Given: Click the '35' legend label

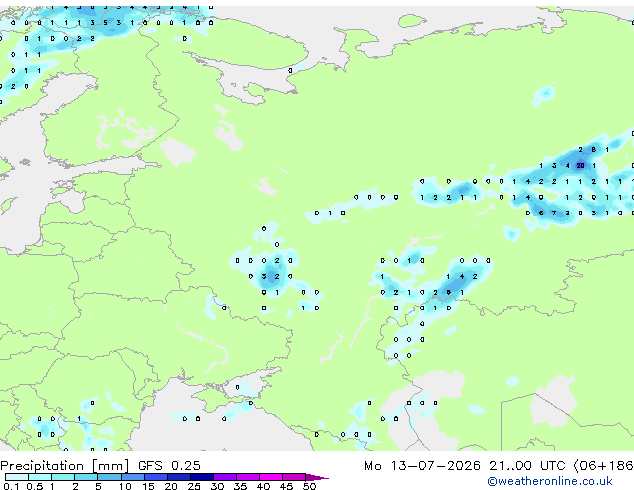Looking at the screenshot, I should pos(240,486).
